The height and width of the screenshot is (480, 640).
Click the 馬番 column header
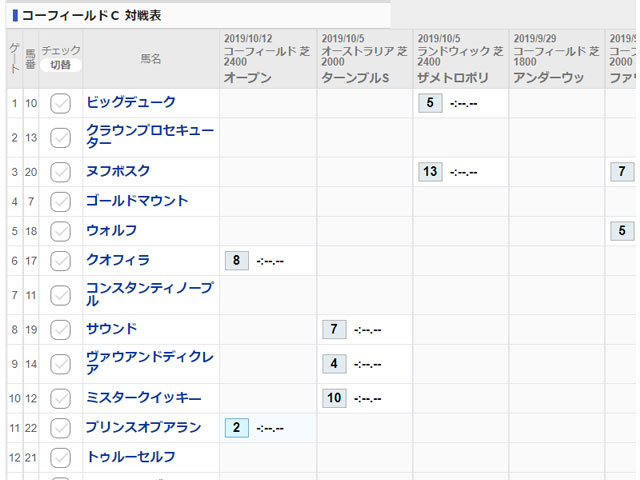31,59
